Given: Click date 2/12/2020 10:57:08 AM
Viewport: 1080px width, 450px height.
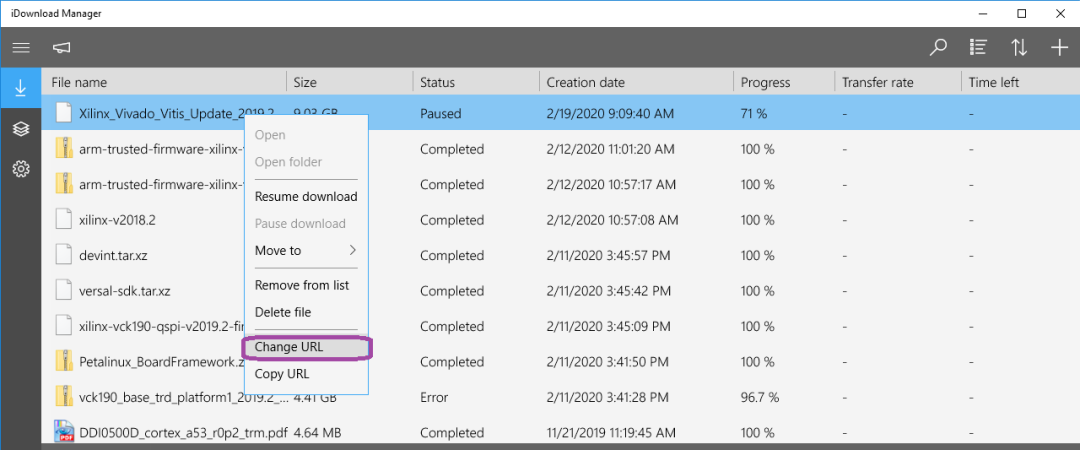Looking at the screenshot, I should [612, 220].
